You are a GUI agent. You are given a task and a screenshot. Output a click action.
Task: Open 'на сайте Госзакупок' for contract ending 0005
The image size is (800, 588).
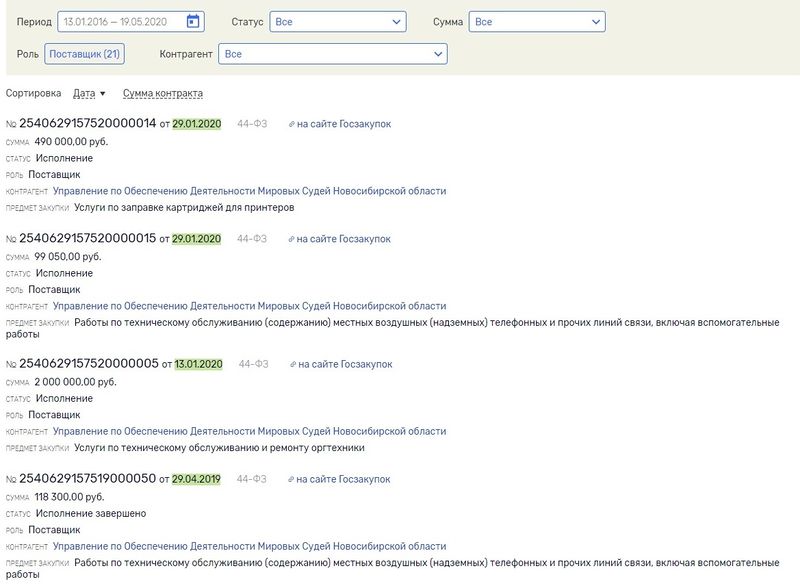pos(345,364)
